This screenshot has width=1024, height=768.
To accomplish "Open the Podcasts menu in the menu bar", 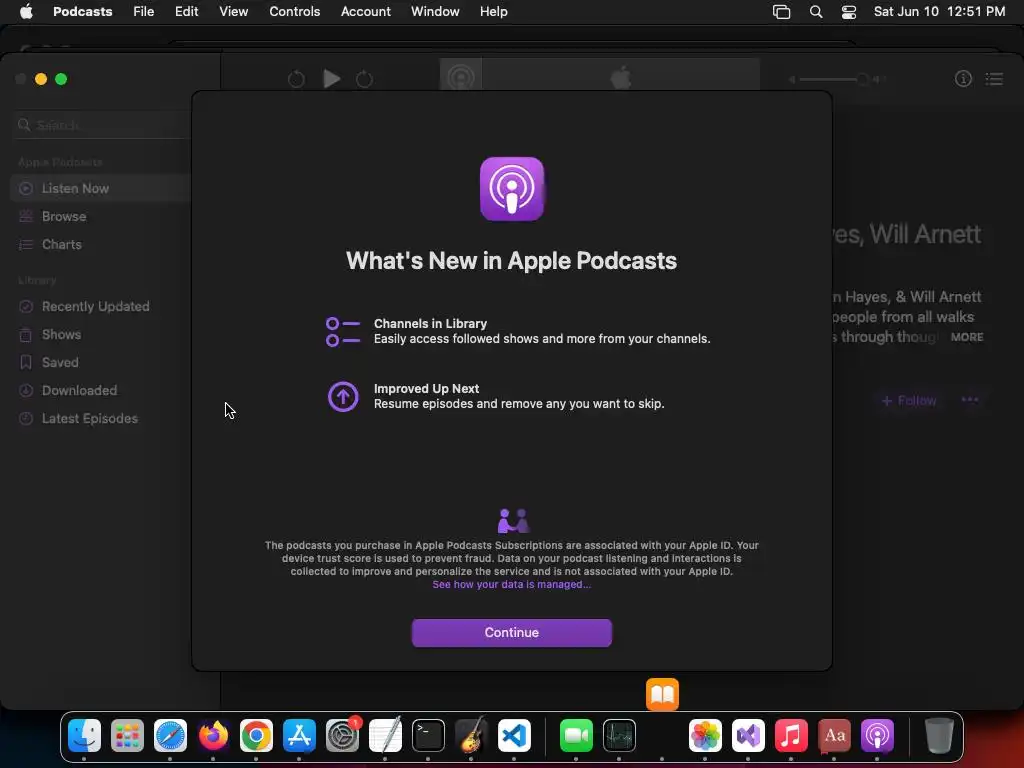I will tap(82, 11).
